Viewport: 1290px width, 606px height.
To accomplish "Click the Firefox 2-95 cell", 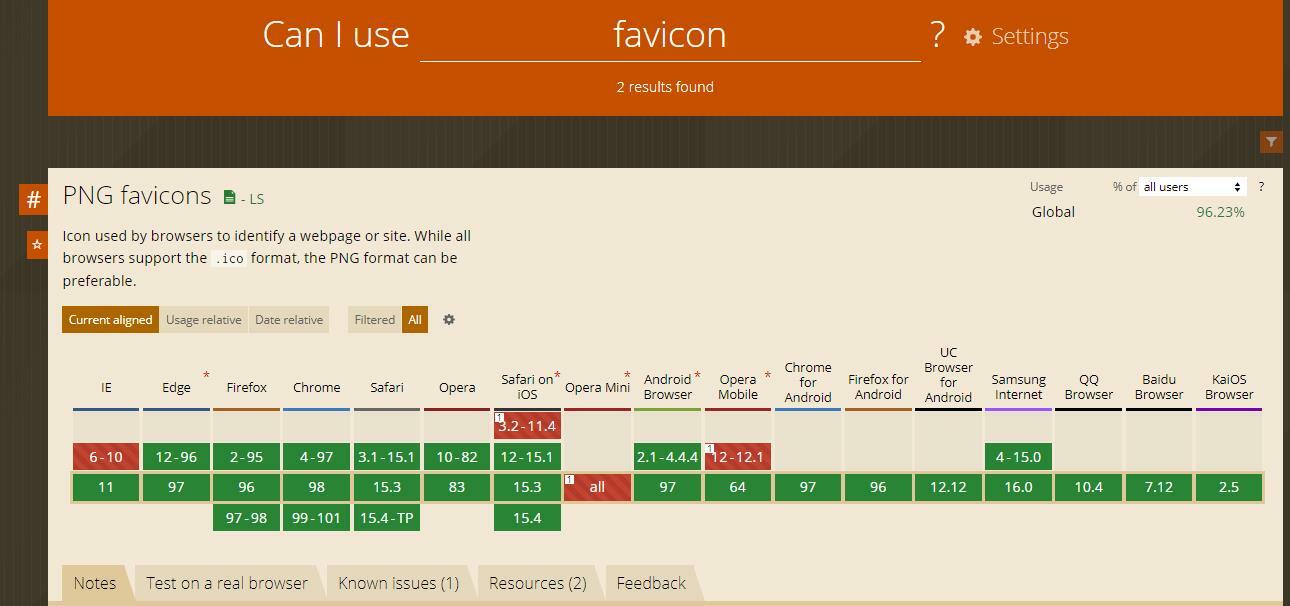I will coord(246,457).
